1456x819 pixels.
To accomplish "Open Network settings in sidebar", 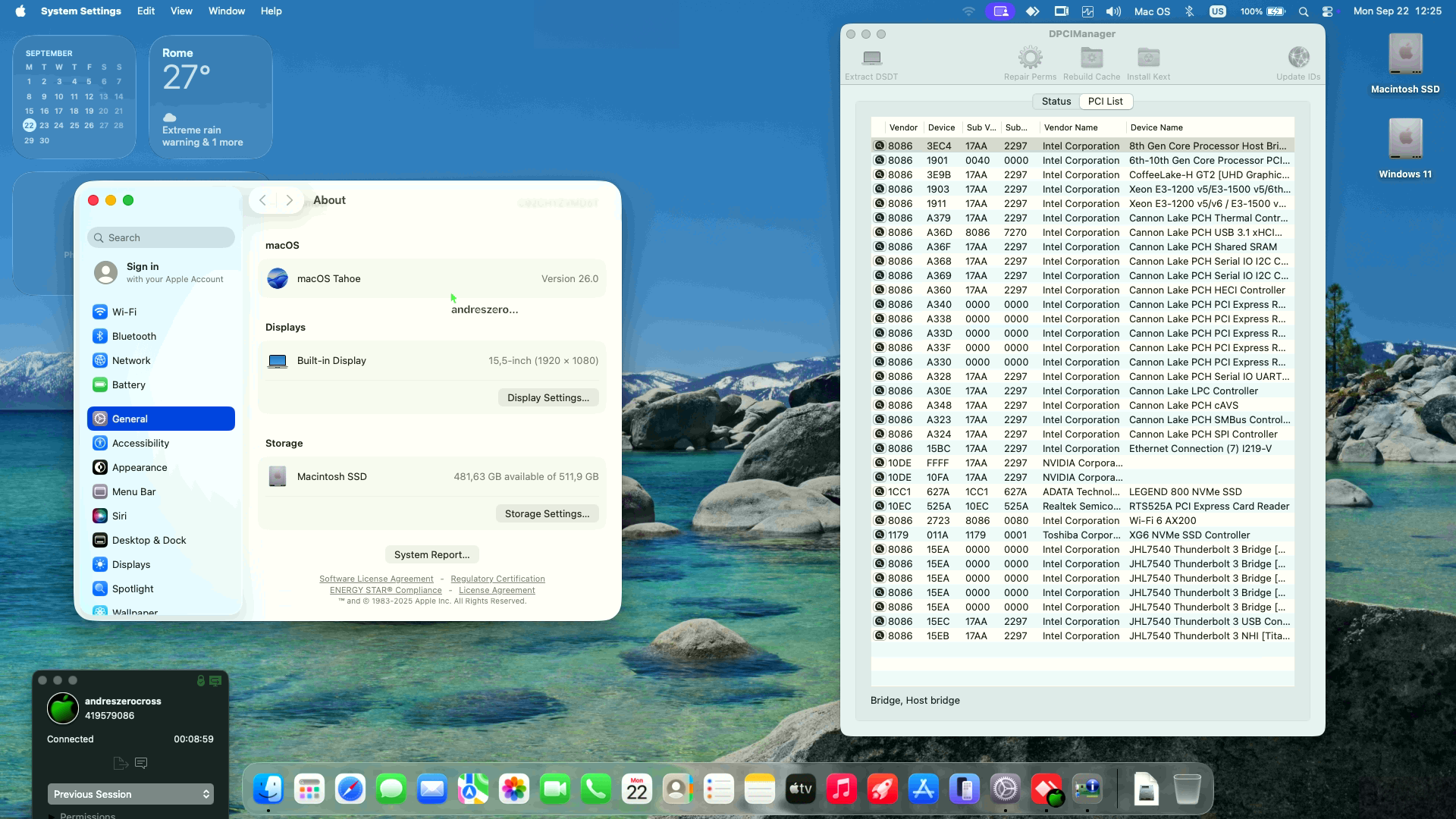I will coord(161,360).
